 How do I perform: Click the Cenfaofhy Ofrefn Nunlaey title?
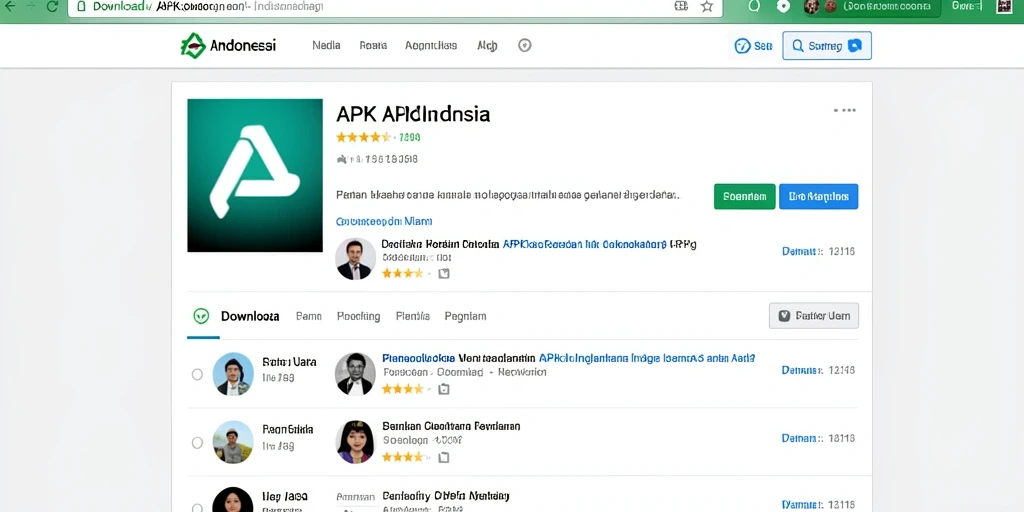(445, 496)
